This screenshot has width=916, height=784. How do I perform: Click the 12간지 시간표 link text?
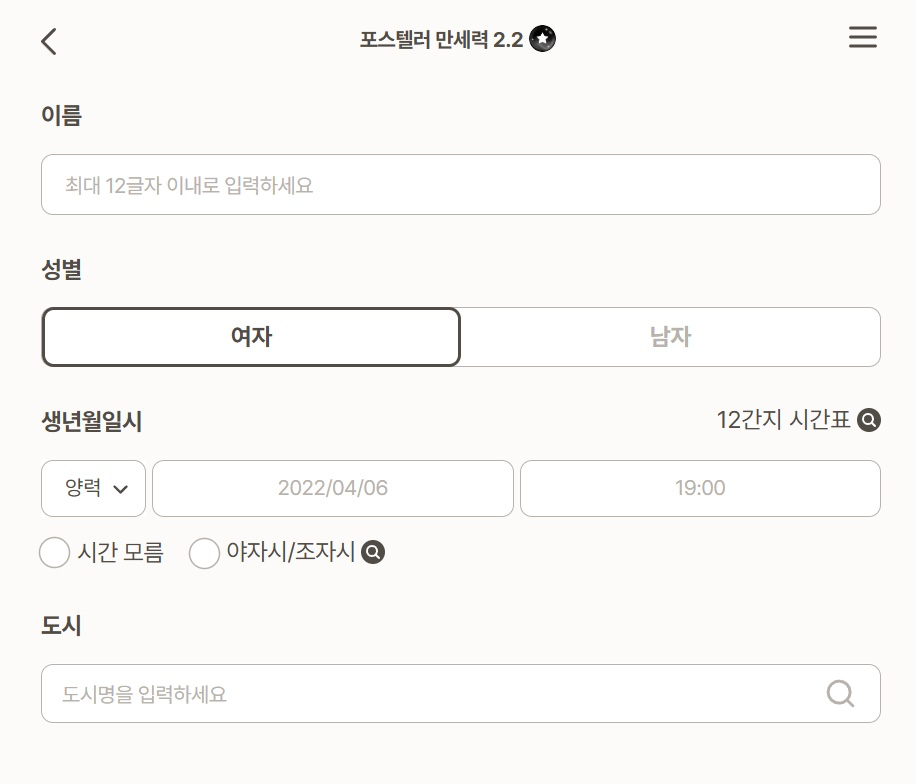pyautogui.click(x=783, y=420)
